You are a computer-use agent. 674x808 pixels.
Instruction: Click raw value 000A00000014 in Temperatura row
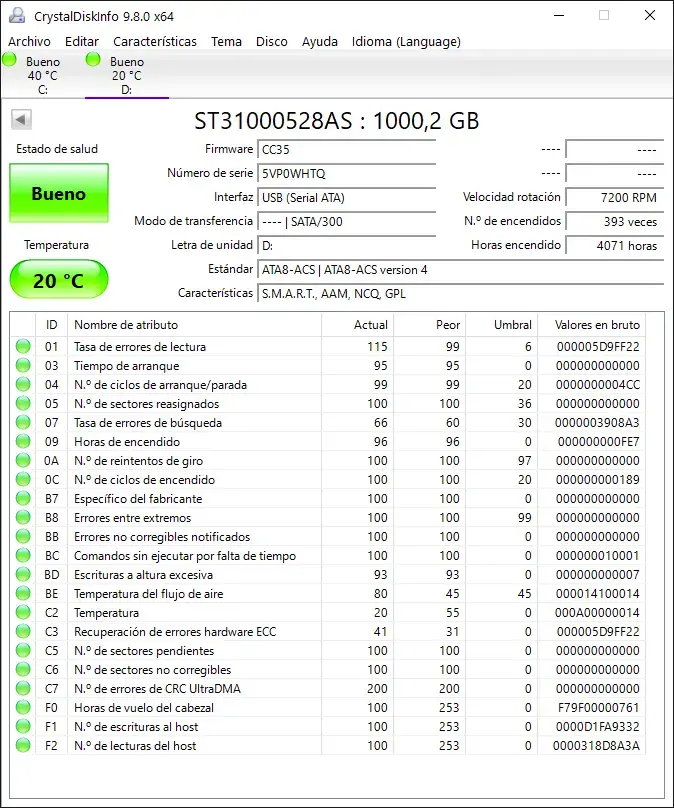(597, 613)
